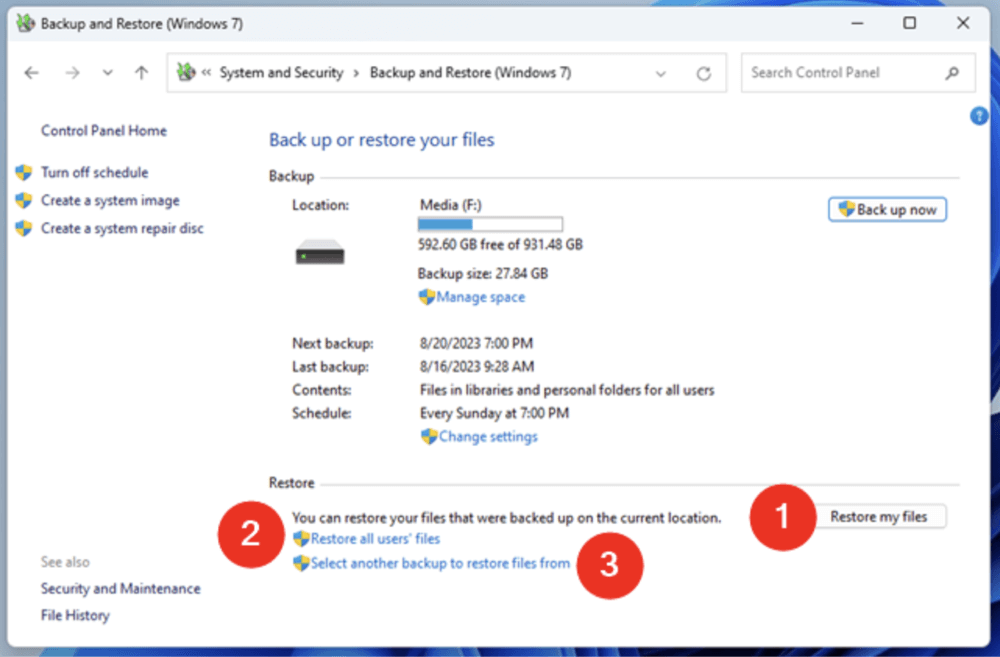Open File History from the sidebar

click(x=74, y=615)
